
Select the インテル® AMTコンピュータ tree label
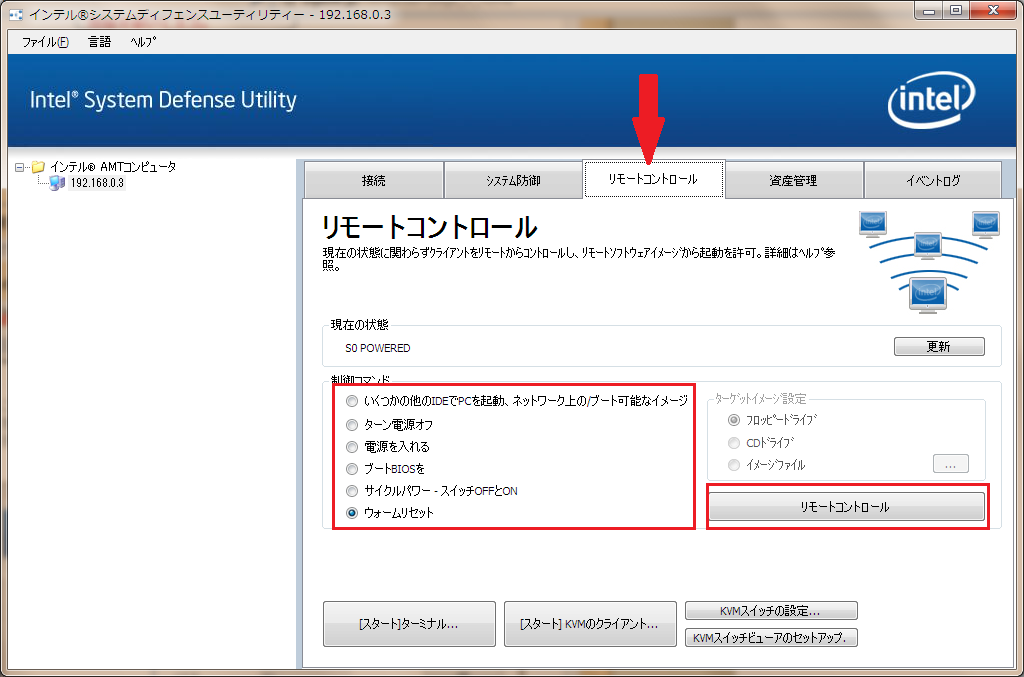(x=113, y=167)
